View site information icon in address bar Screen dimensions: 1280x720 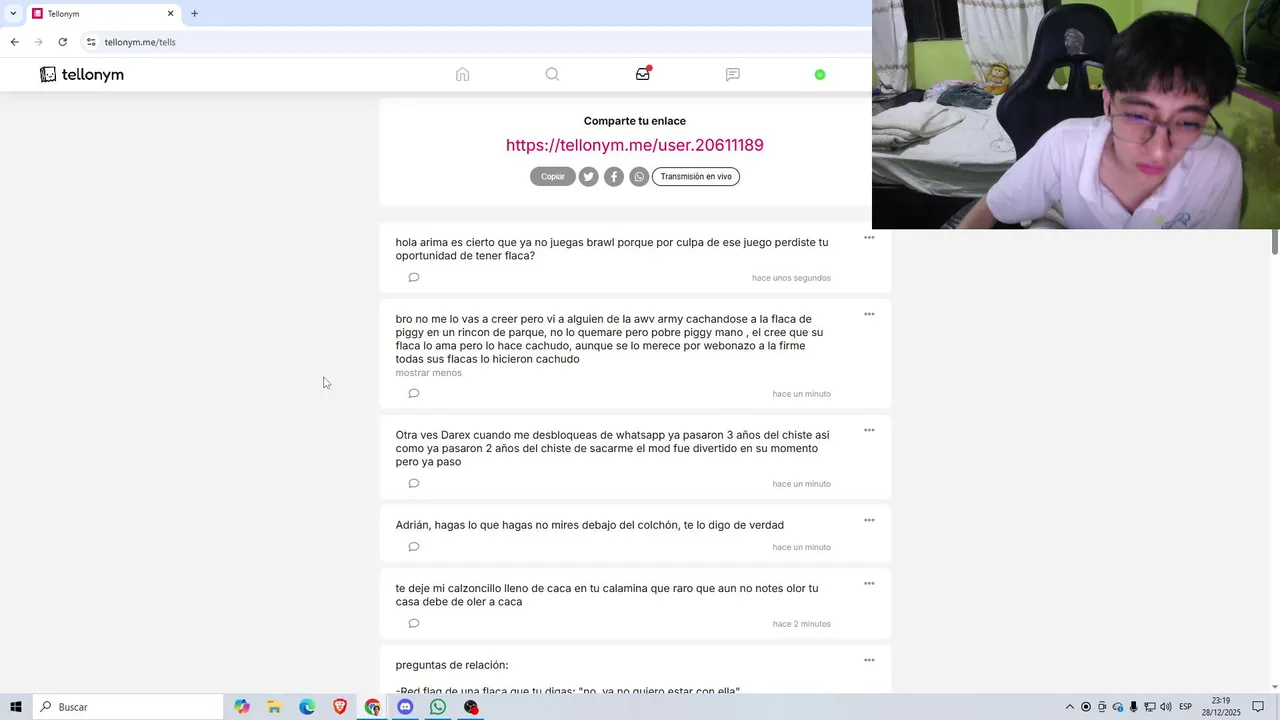(91, 42)
